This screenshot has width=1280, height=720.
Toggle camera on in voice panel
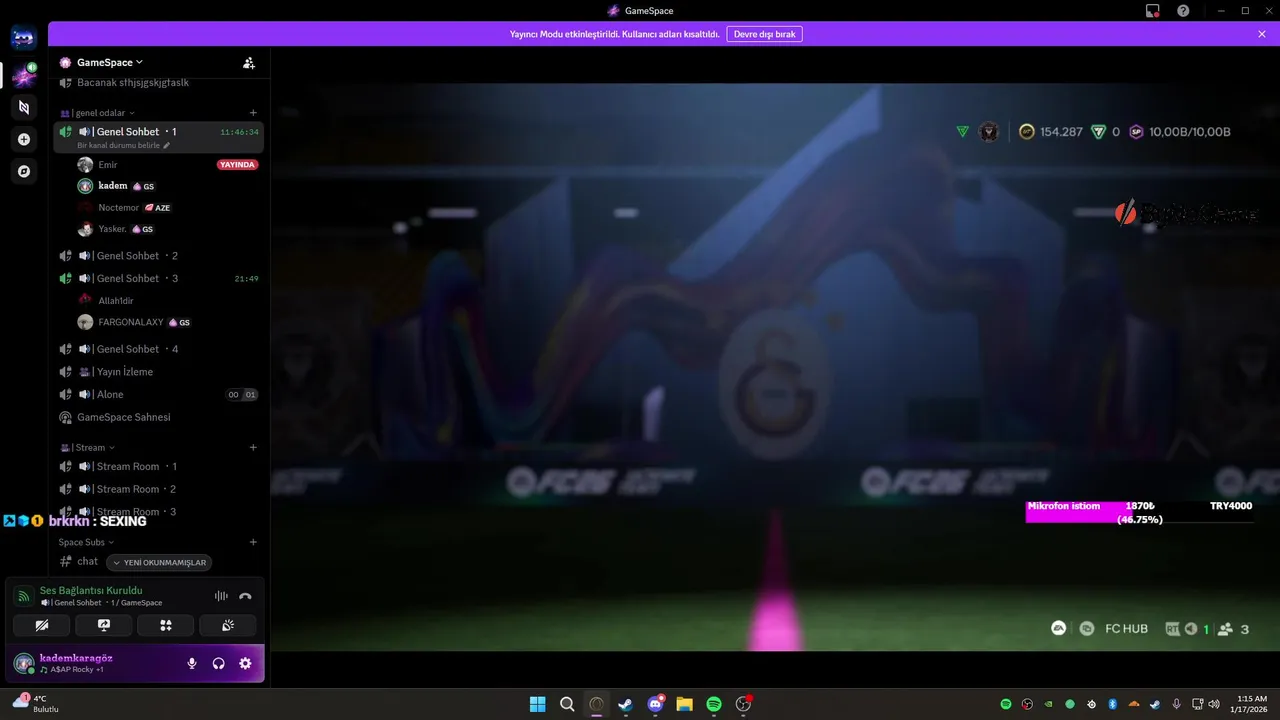coord(42,625)
